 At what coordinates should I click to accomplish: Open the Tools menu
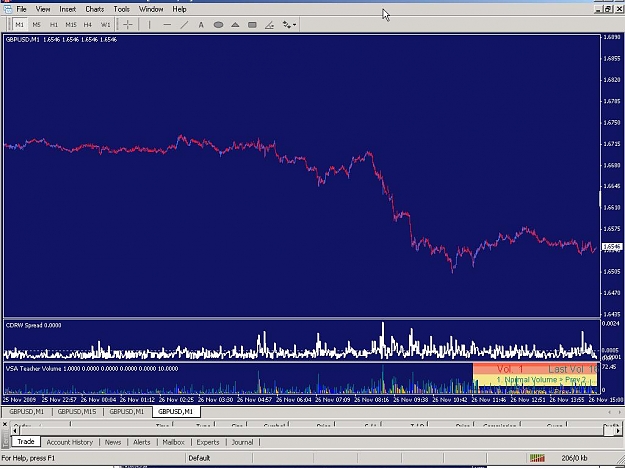(x=122, y=9)
